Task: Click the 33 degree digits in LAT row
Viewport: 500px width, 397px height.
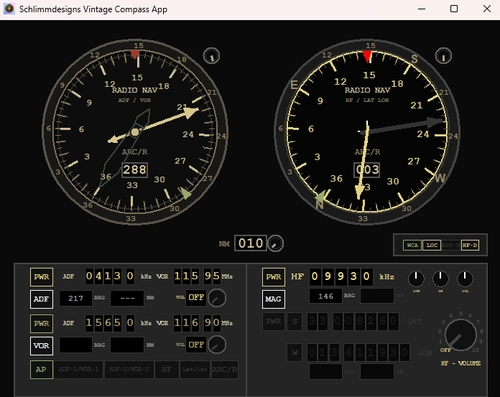Action: [317, 322]
